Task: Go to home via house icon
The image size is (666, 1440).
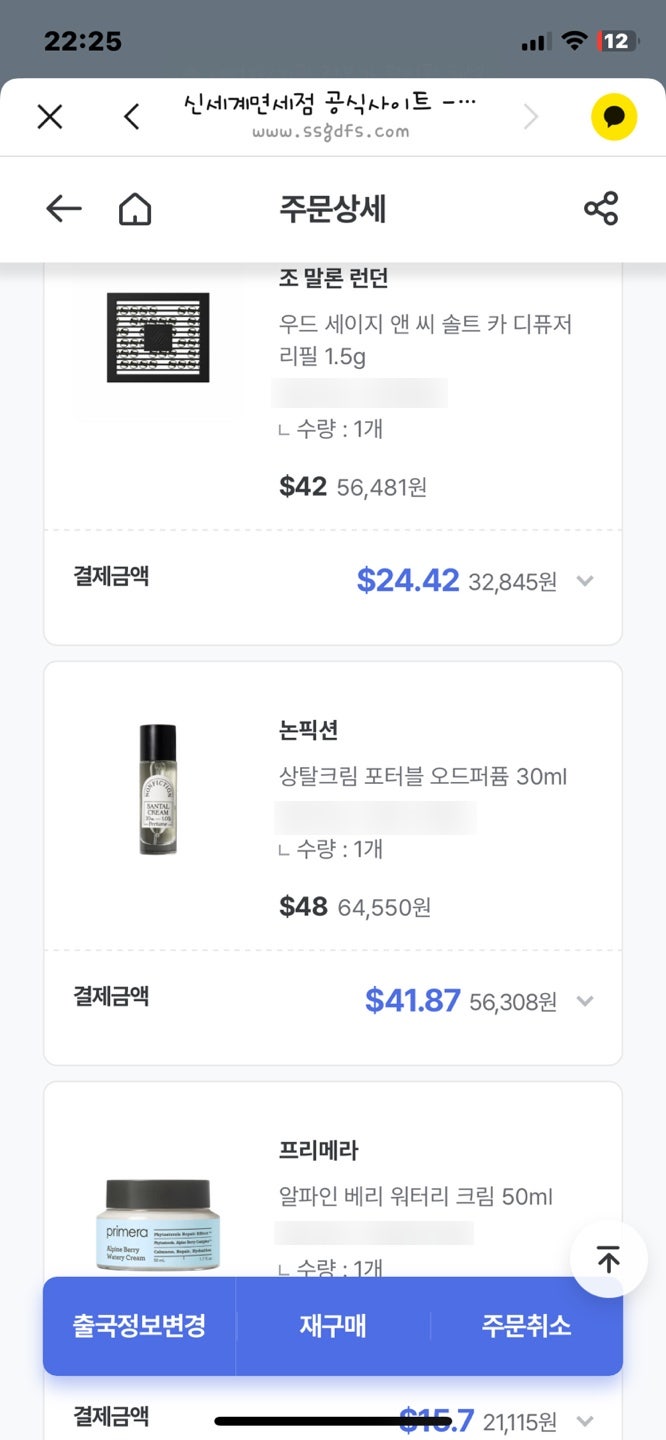Action: (135, 209)
